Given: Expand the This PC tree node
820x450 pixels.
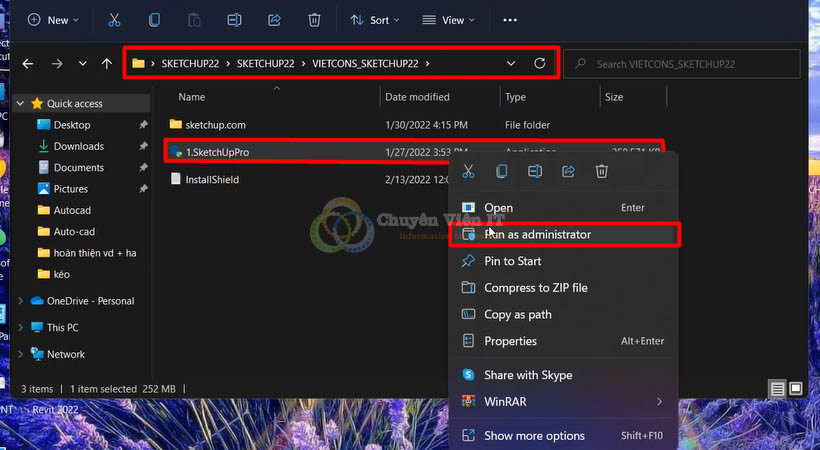Looking at the screenshot, I should (x=22, y=327).
